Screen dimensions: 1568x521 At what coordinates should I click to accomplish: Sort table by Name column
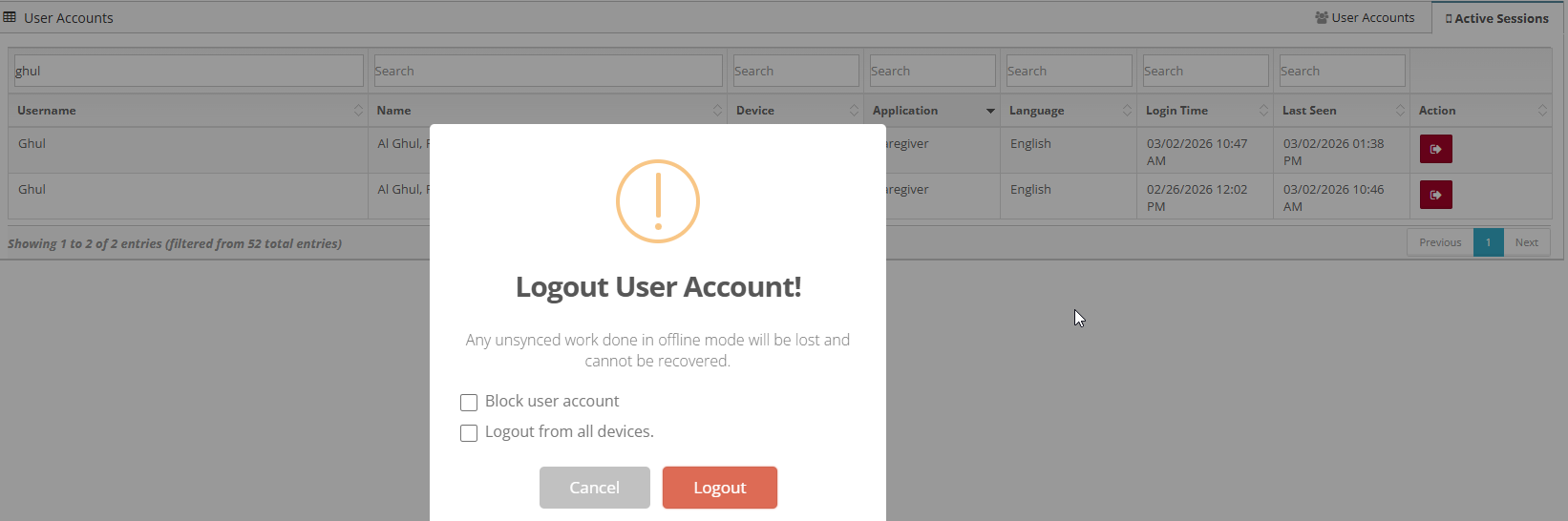click(548, 111)
